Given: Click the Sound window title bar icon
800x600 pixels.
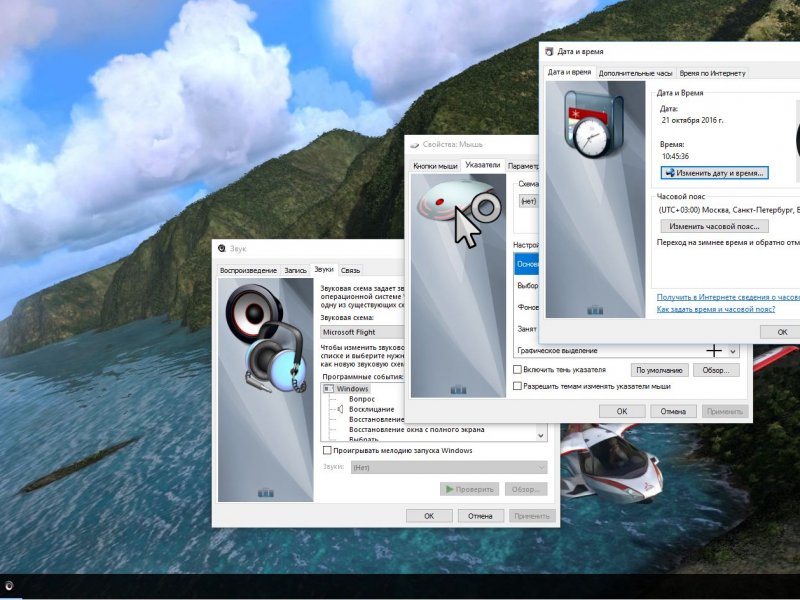Looking at the screenshot, I should [x=221, y=248].
